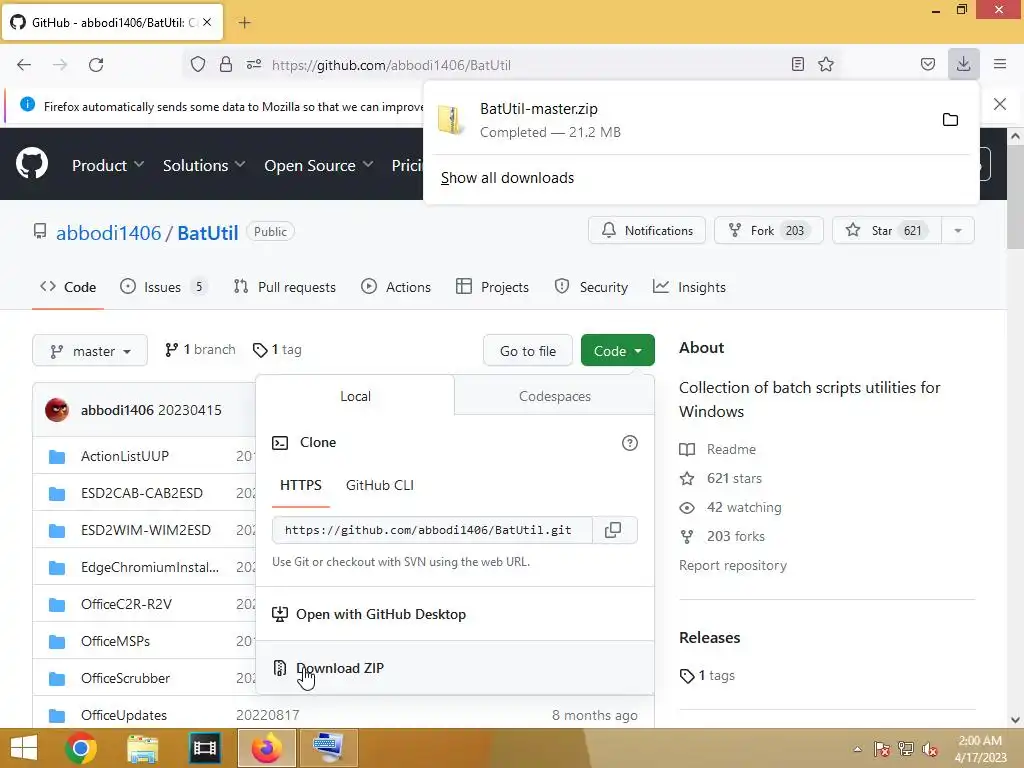
Task: Open a new browser tab
Action: coord(244,22)
